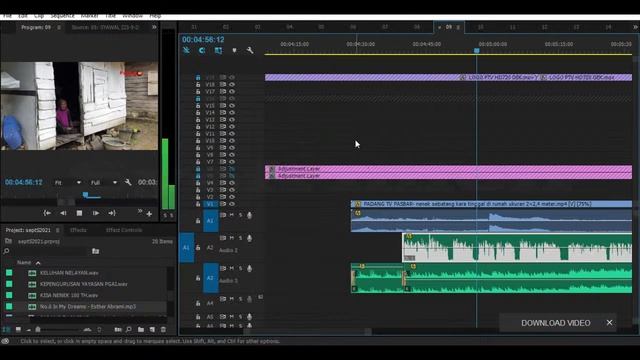The width and height of the screenshot is (640, 360).
Task: Mute audio track A1
Action: 232,215
